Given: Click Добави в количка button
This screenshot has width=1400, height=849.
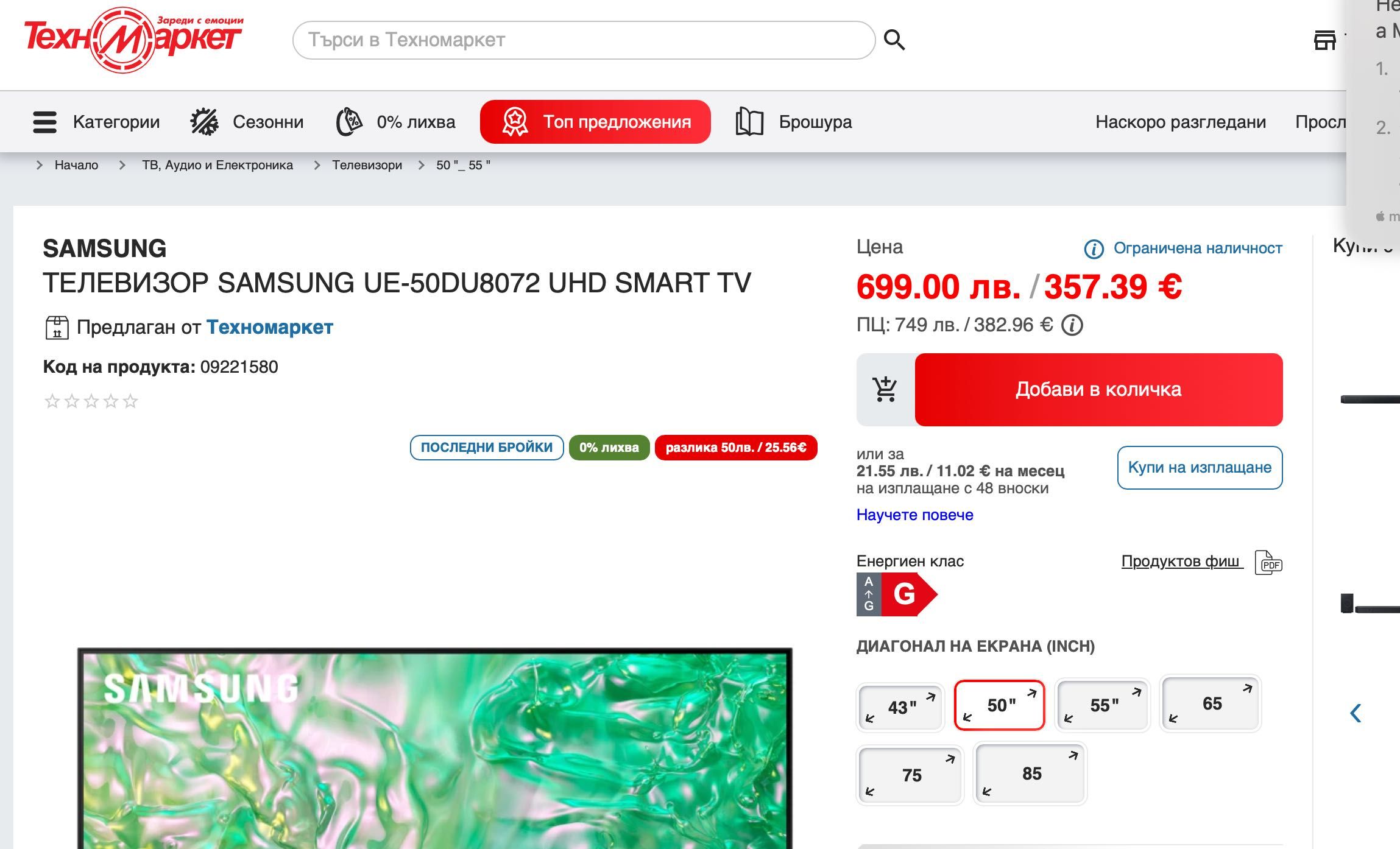Looking at the screenshot, I should [1098, 390].
